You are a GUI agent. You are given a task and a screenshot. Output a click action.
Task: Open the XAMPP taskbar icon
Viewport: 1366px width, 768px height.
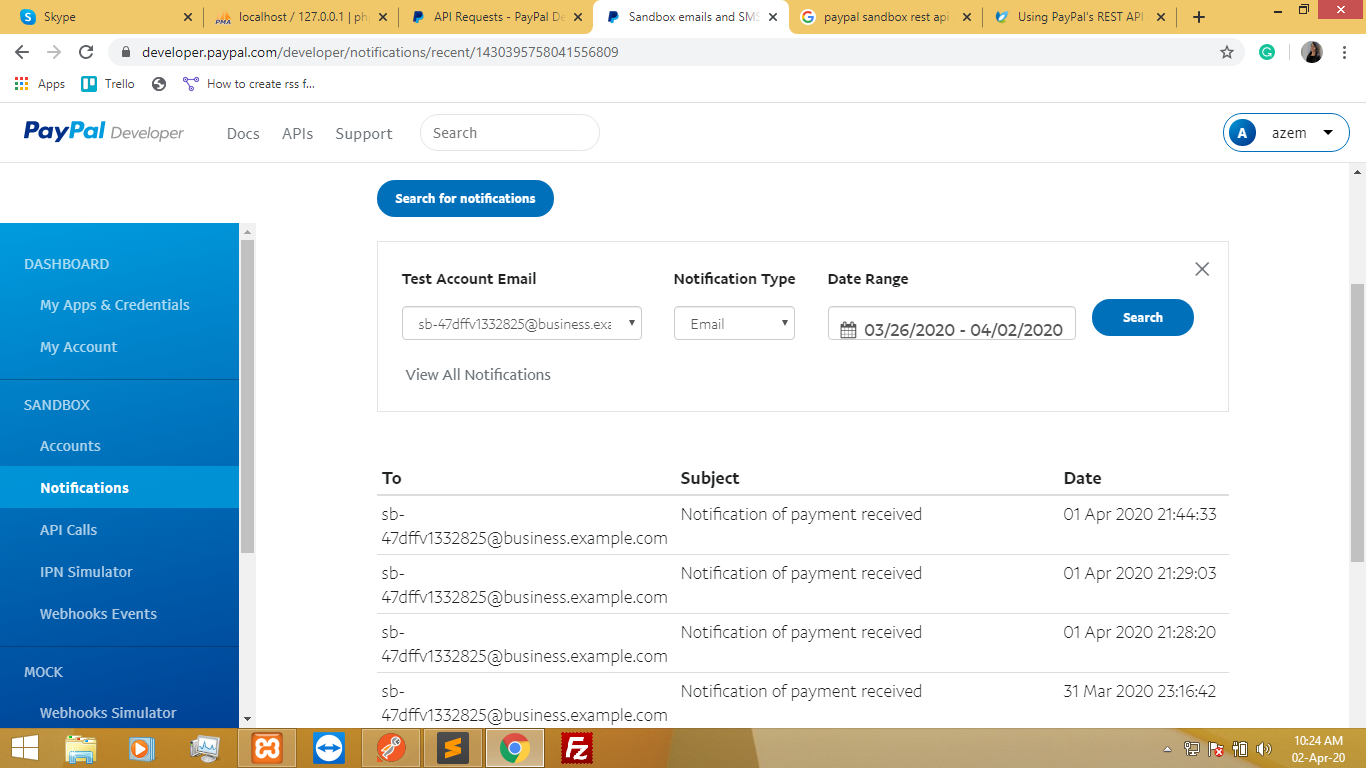tap(267, 748)
